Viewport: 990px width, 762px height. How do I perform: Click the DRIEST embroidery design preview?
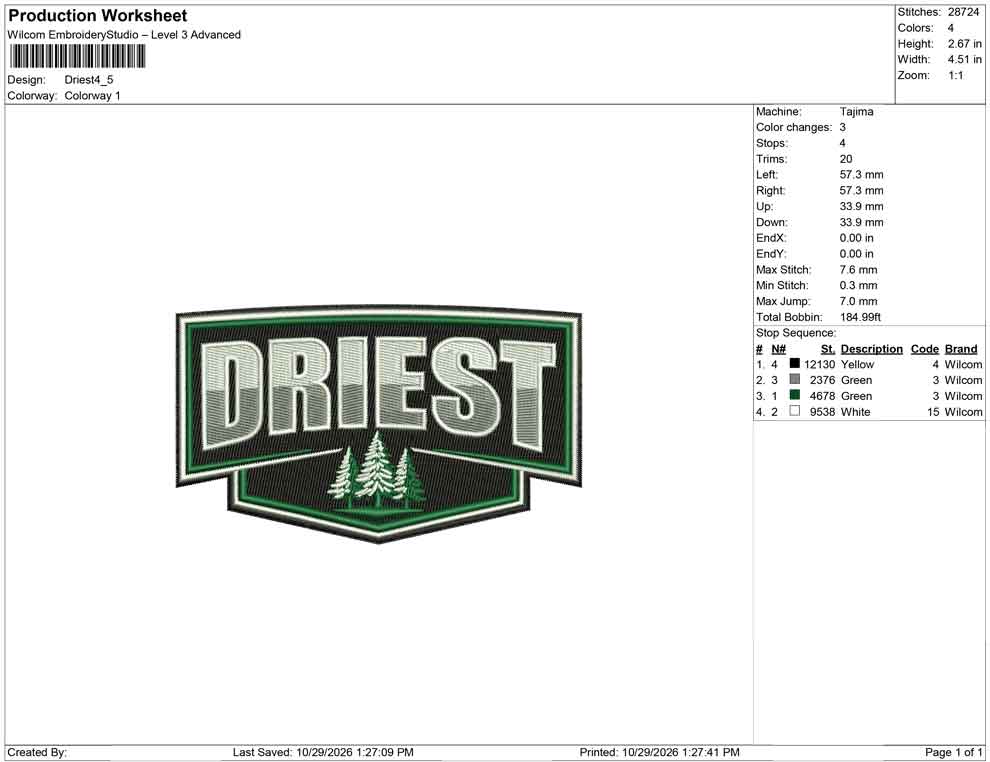[x=379, y=424]
